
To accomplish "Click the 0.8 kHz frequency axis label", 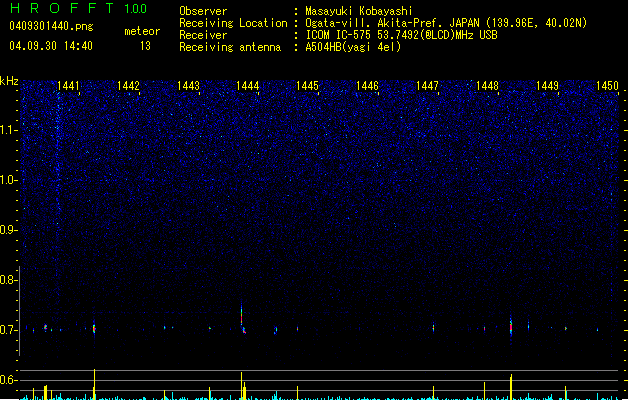I will tap(8, 280).
